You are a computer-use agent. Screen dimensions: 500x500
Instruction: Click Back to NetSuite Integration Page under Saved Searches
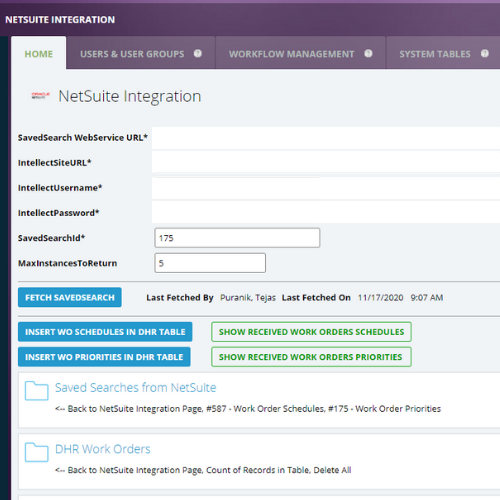click(x=129, y=409)
